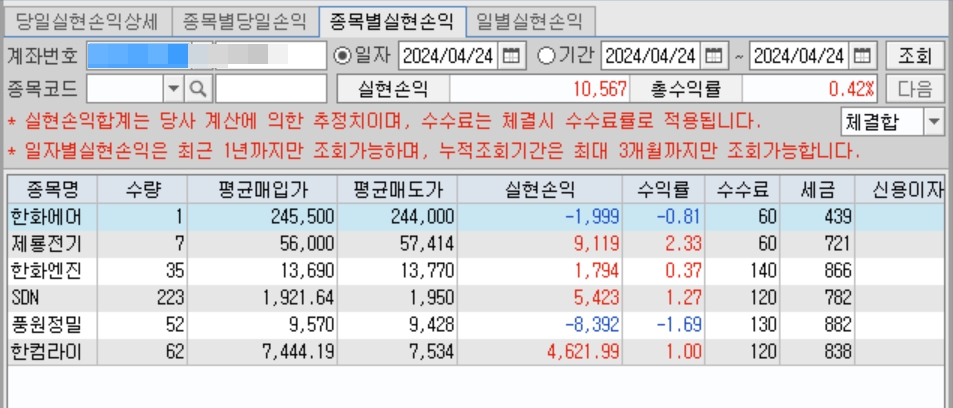This screenshot has width=953, height=408.
Task: Click the stock name field beside search icon
Action: point(271,89)
